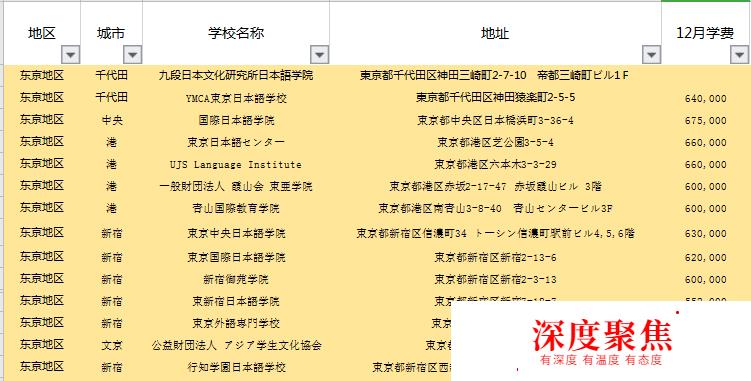Click the tuition cell 675,000
The width and height of the screenshot is (751, 381).
(x=705, y=120)
